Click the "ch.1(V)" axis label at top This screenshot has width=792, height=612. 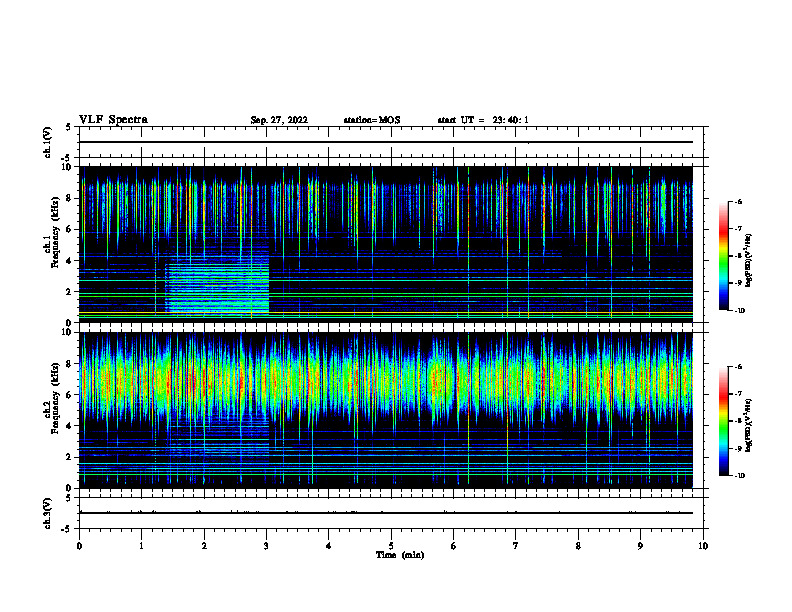(x=47, y=142)
